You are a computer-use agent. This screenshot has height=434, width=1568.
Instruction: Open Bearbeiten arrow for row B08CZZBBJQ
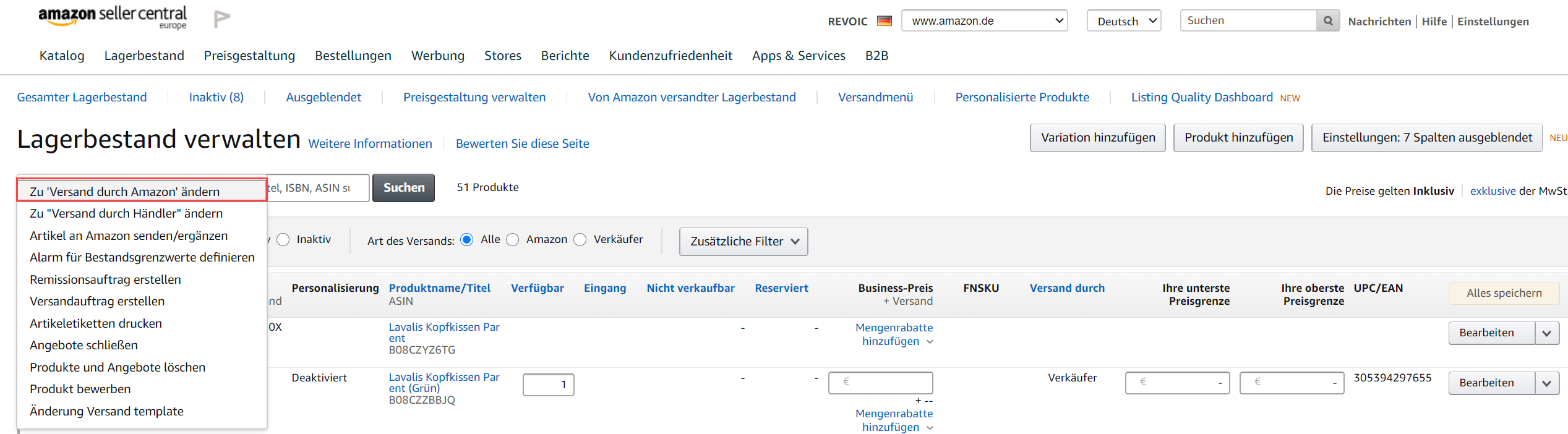click(1546, 383)
